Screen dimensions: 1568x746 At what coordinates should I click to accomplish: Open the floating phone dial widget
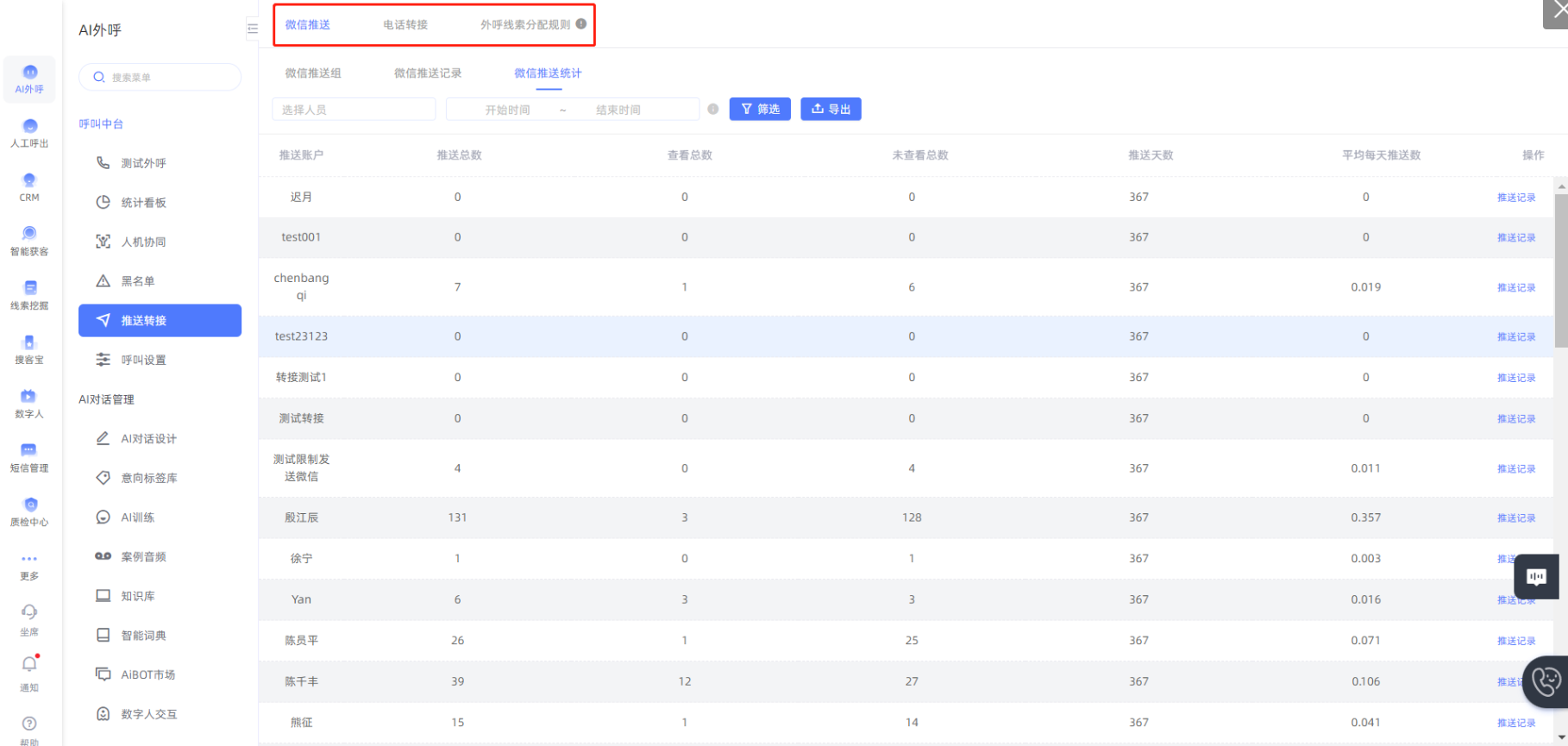[1546, 681]
